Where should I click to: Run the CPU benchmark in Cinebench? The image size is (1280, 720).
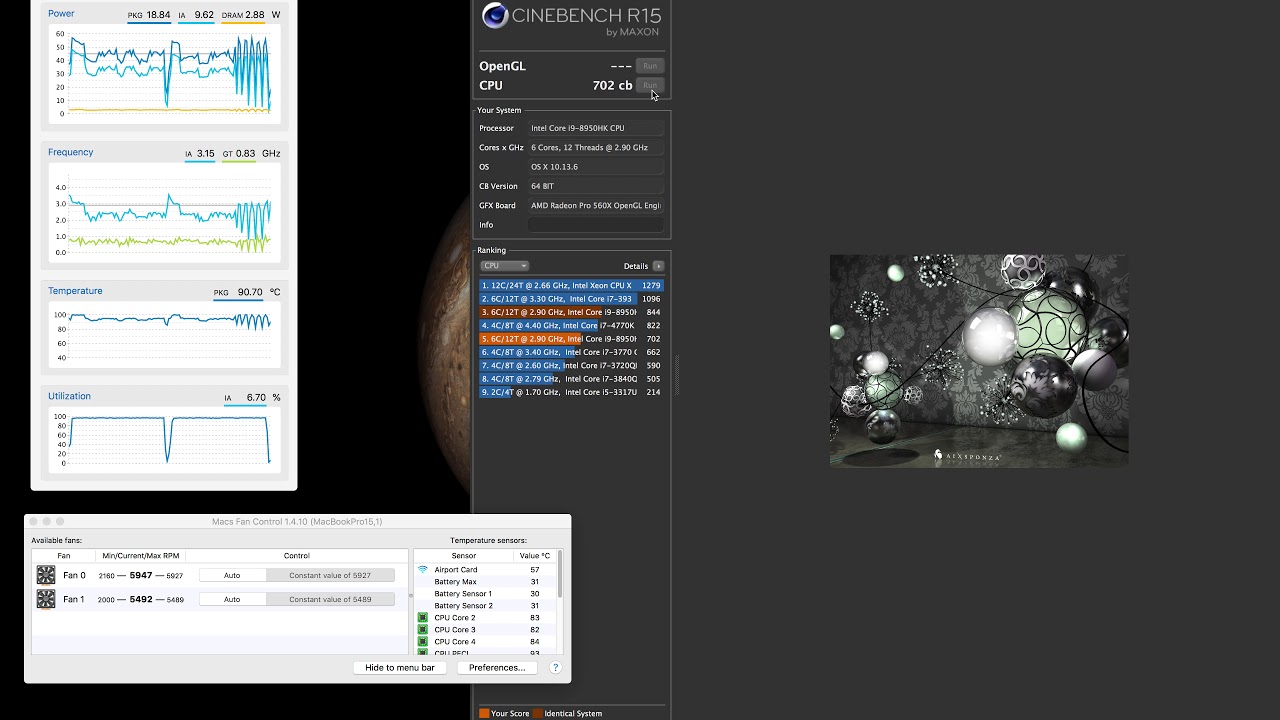650,86
